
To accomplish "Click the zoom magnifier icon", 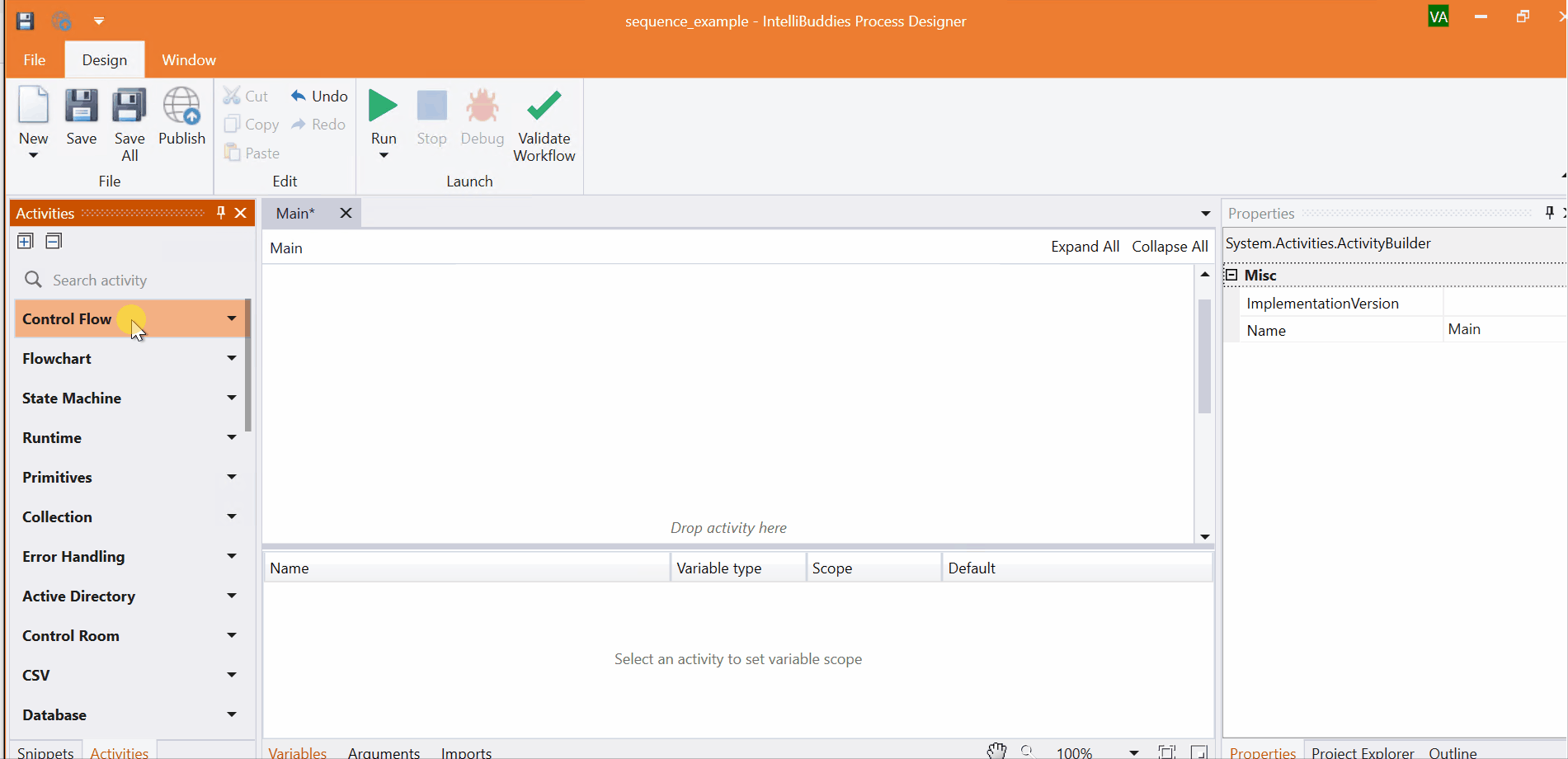I will point(1028,751).
